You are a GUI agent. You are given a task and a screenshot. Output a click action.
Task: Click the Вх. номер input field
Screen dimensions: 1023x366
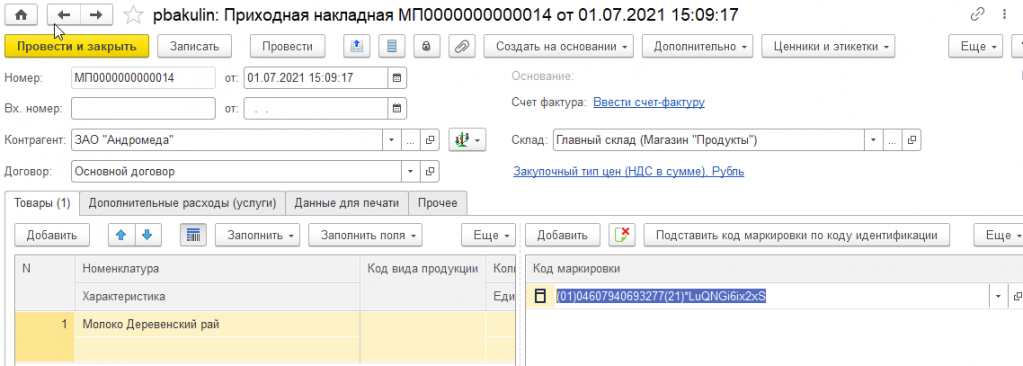click(143, 109)
